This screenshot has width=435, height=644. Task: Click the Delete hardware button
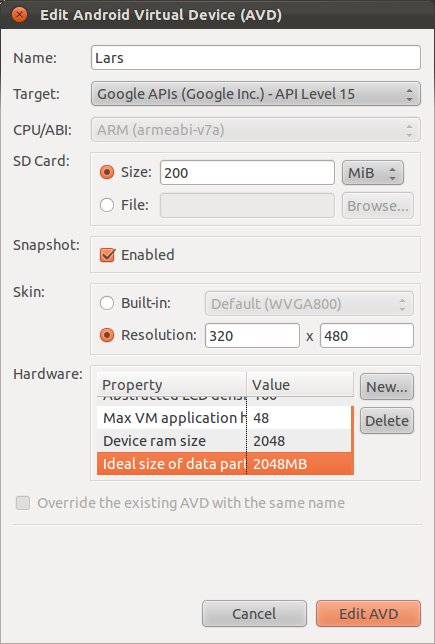click(x=387, y=421)
